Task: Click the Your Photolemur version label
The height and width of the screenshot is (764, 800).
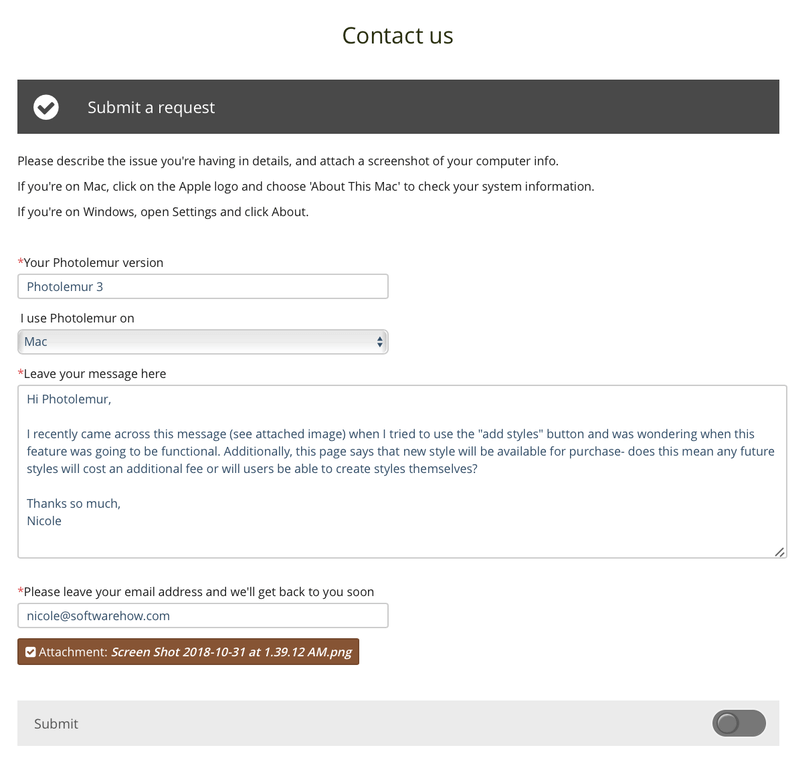Action: point(90,262)
